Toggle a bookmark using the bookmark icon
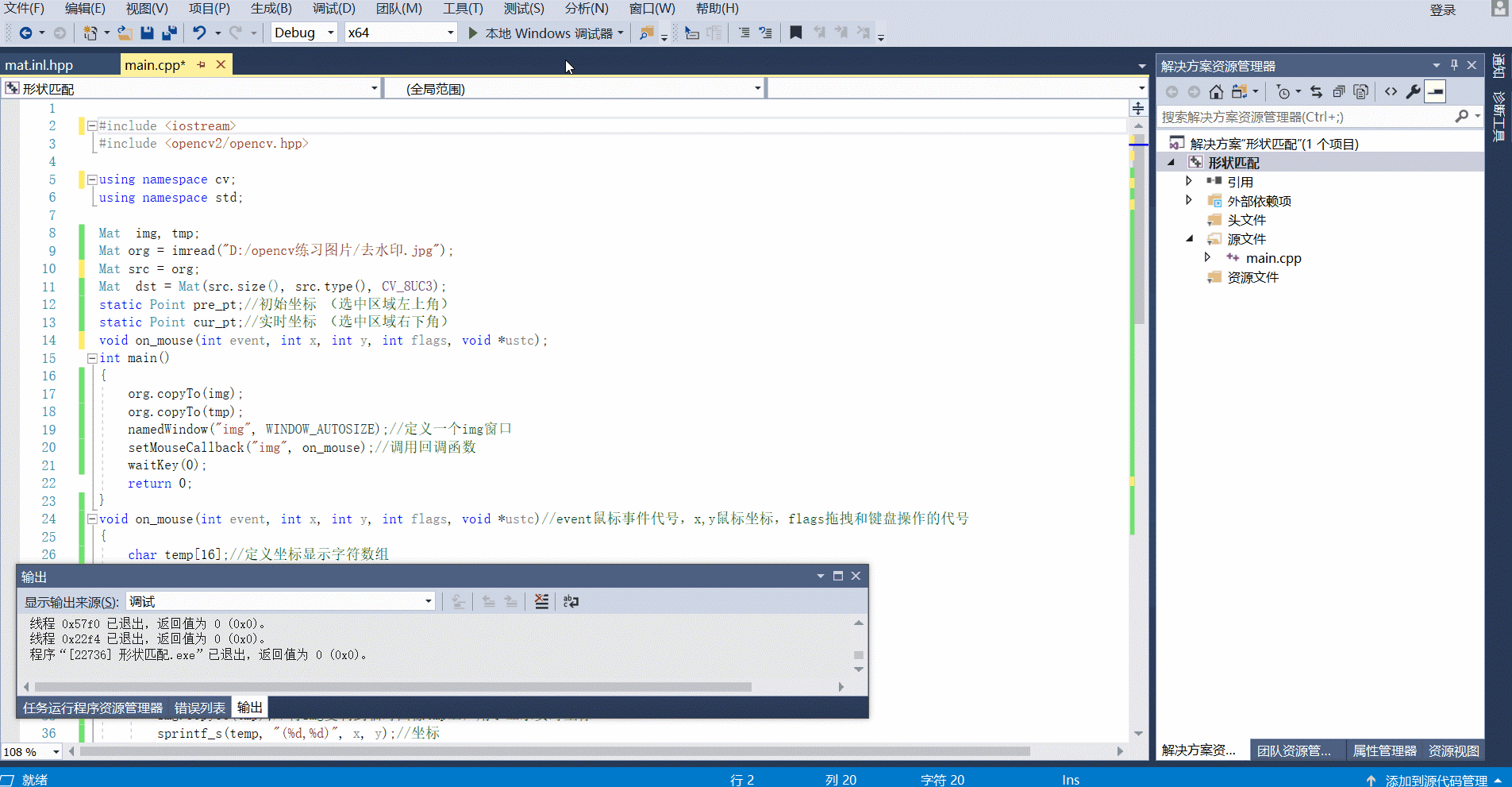The width and height of the screenshot is (1512, 787). [x=796, y=33]
